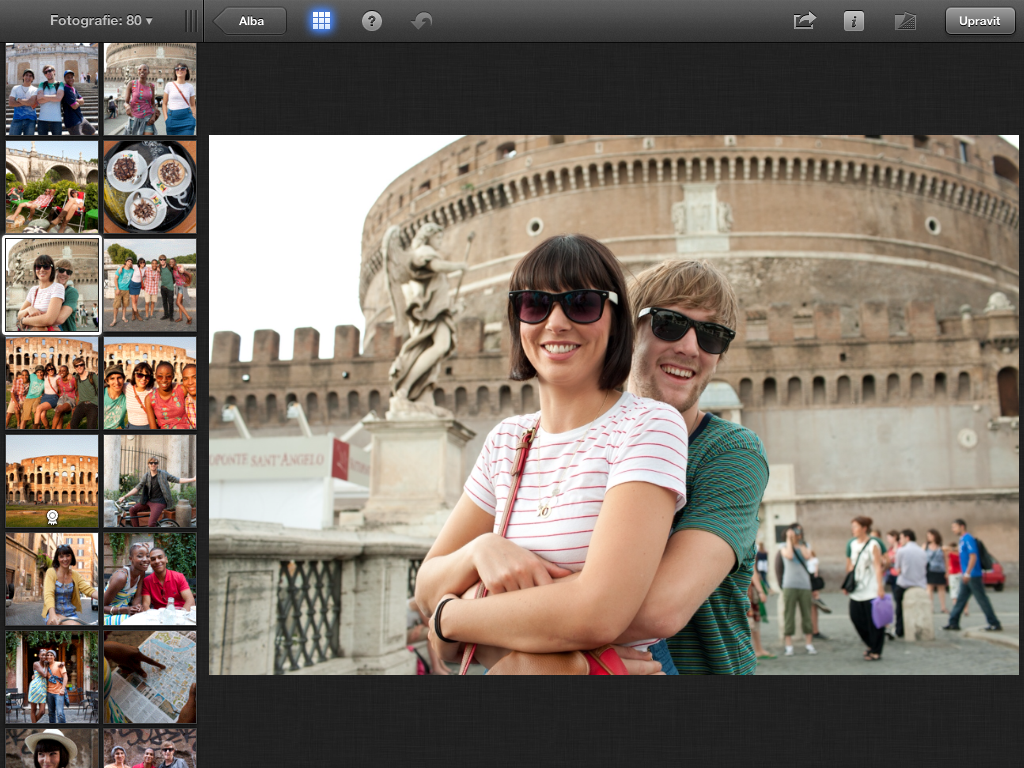The height and width of the screenshot is (768, 1024).
Task: Tap the large couple photo in viewer
Action: coord(613,405)
